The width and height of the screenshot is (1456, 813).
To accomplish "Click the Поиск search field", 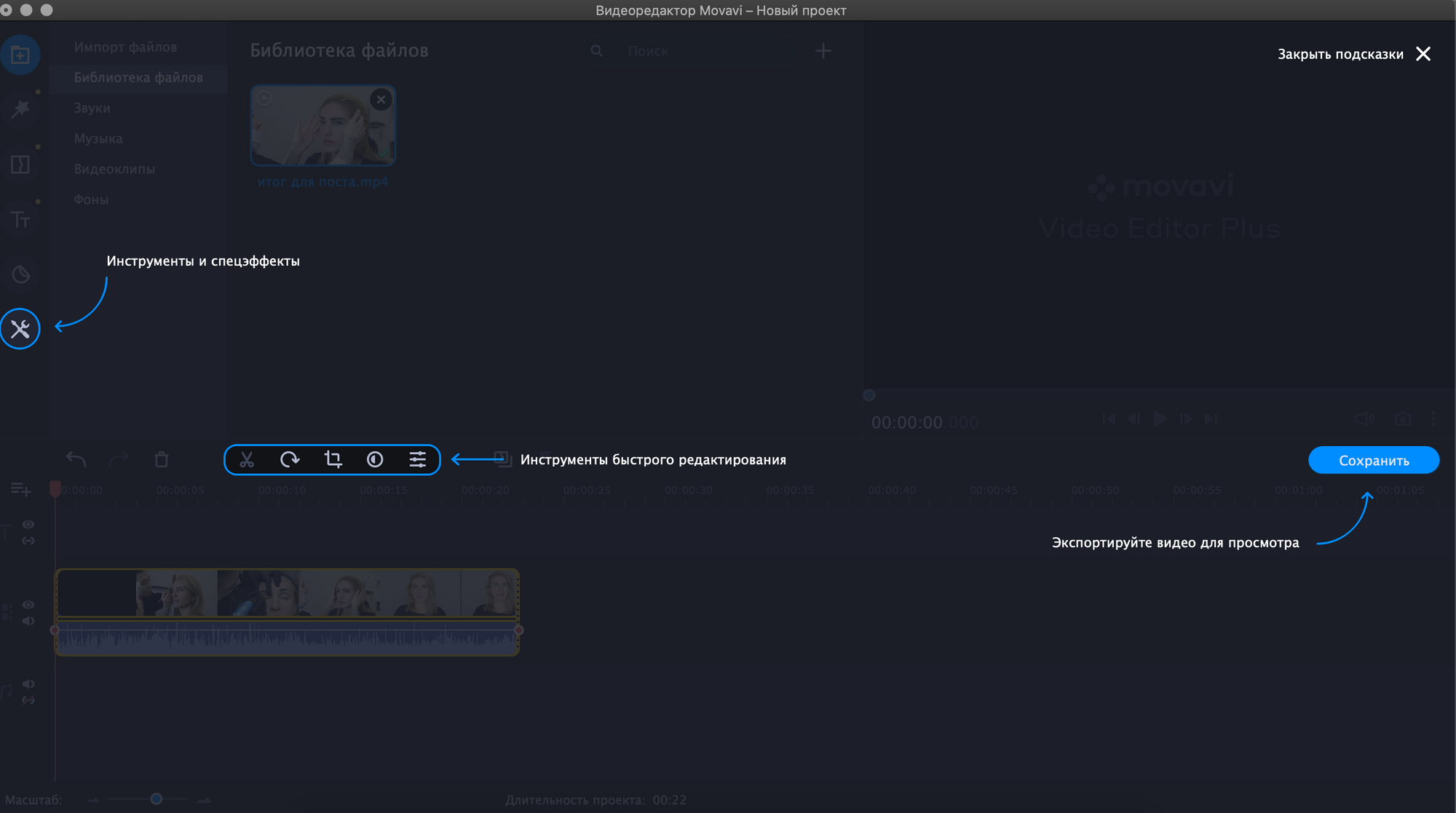I will 690,51.
